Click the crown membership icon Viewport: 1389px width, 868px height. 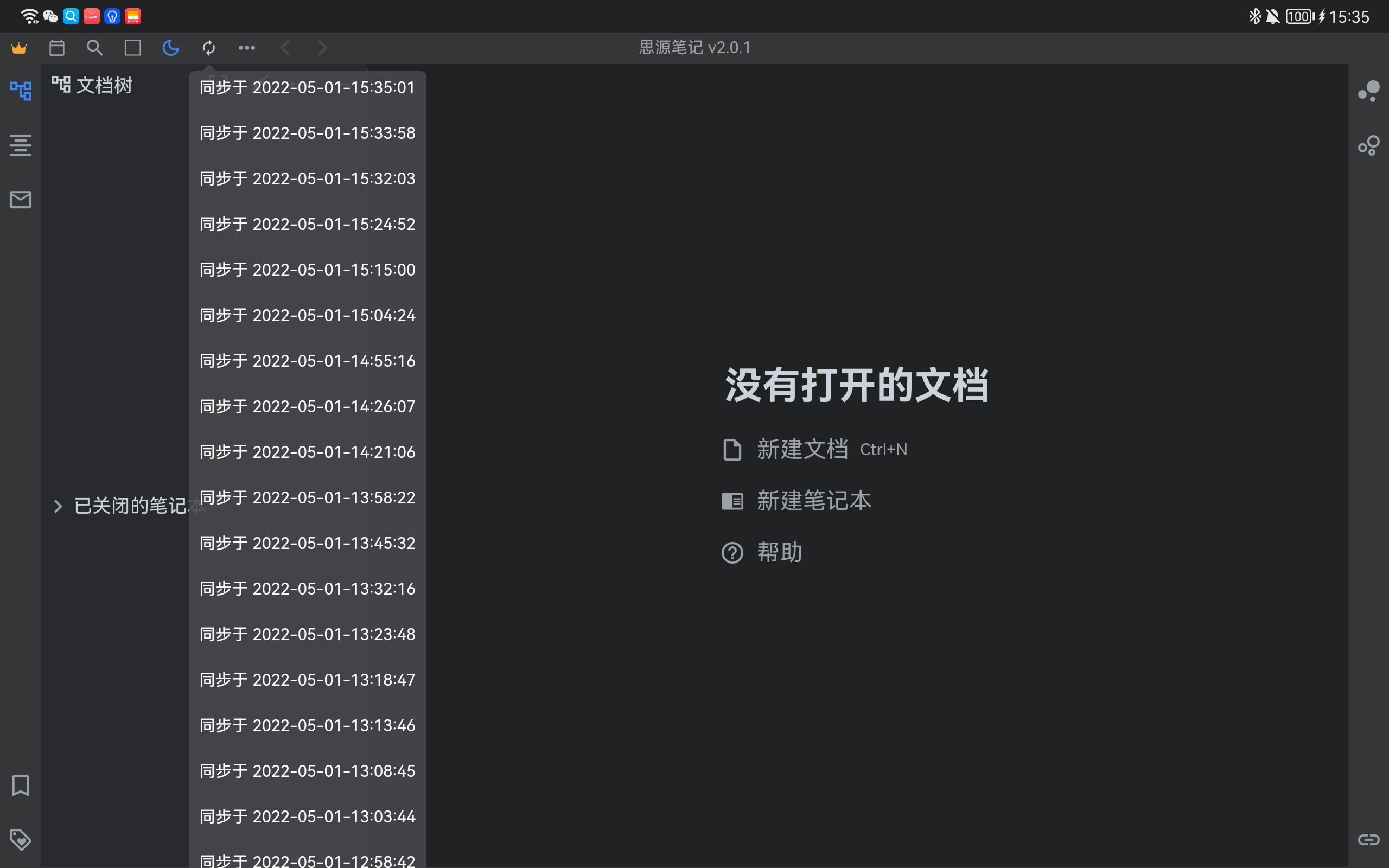[x=19, y=48]
